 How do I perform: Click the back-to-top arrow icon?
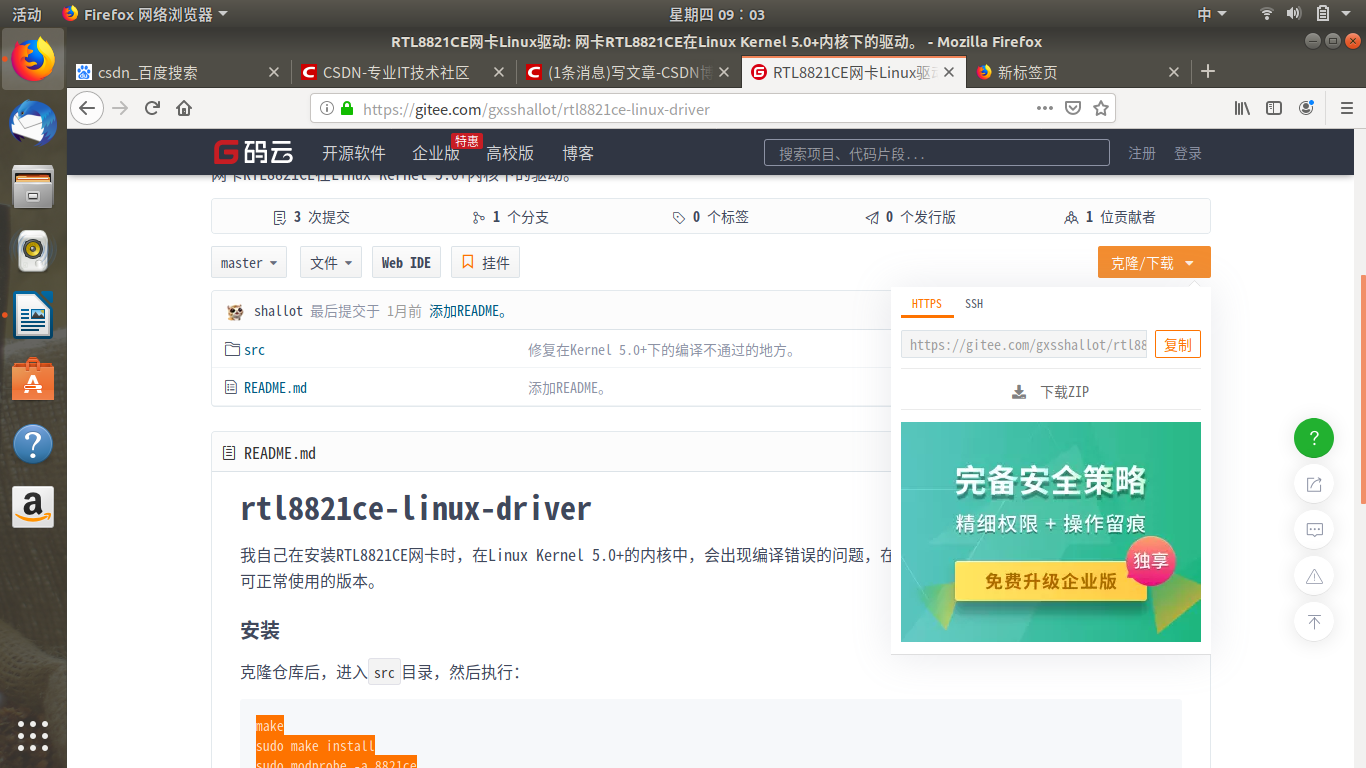(x=1314, y=622)
